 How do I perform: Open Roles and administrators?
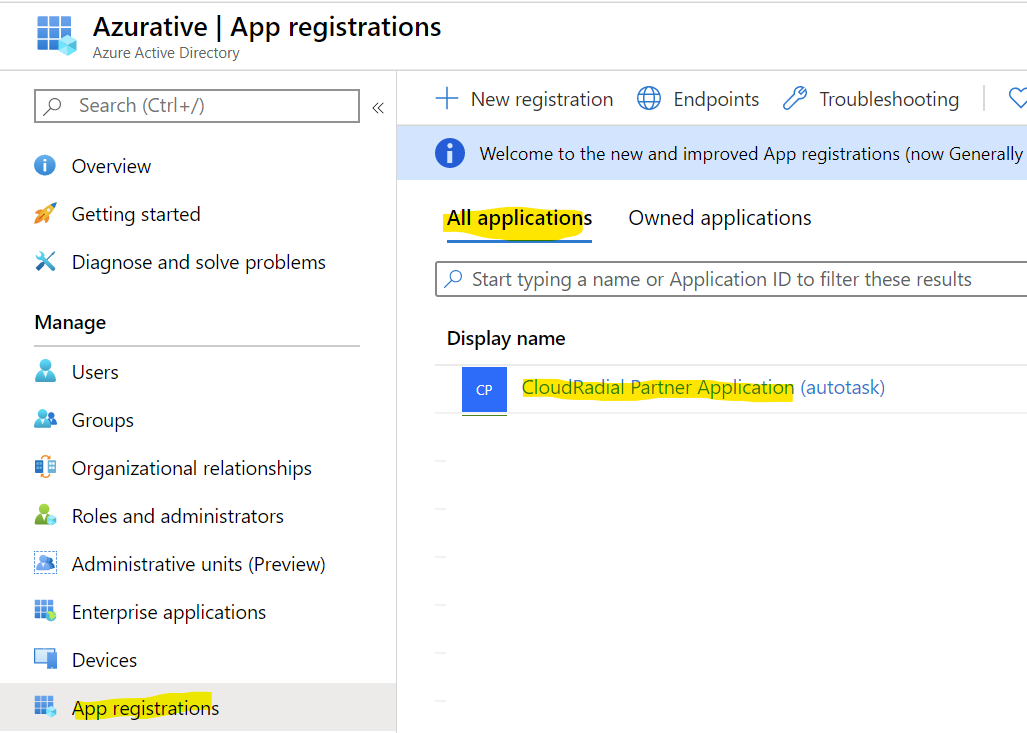(177, 516)
